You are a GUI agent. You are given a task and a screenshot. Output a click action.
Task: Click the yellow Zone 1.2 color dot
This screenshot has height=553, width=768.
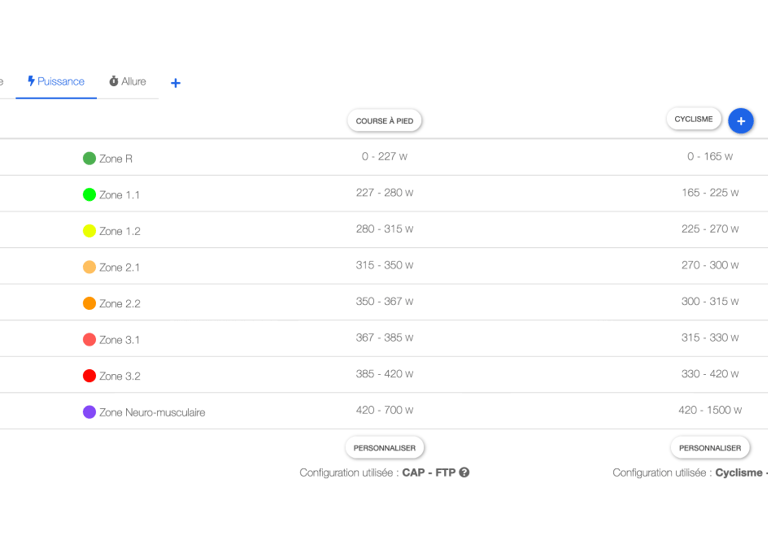(x=89, y=231)
